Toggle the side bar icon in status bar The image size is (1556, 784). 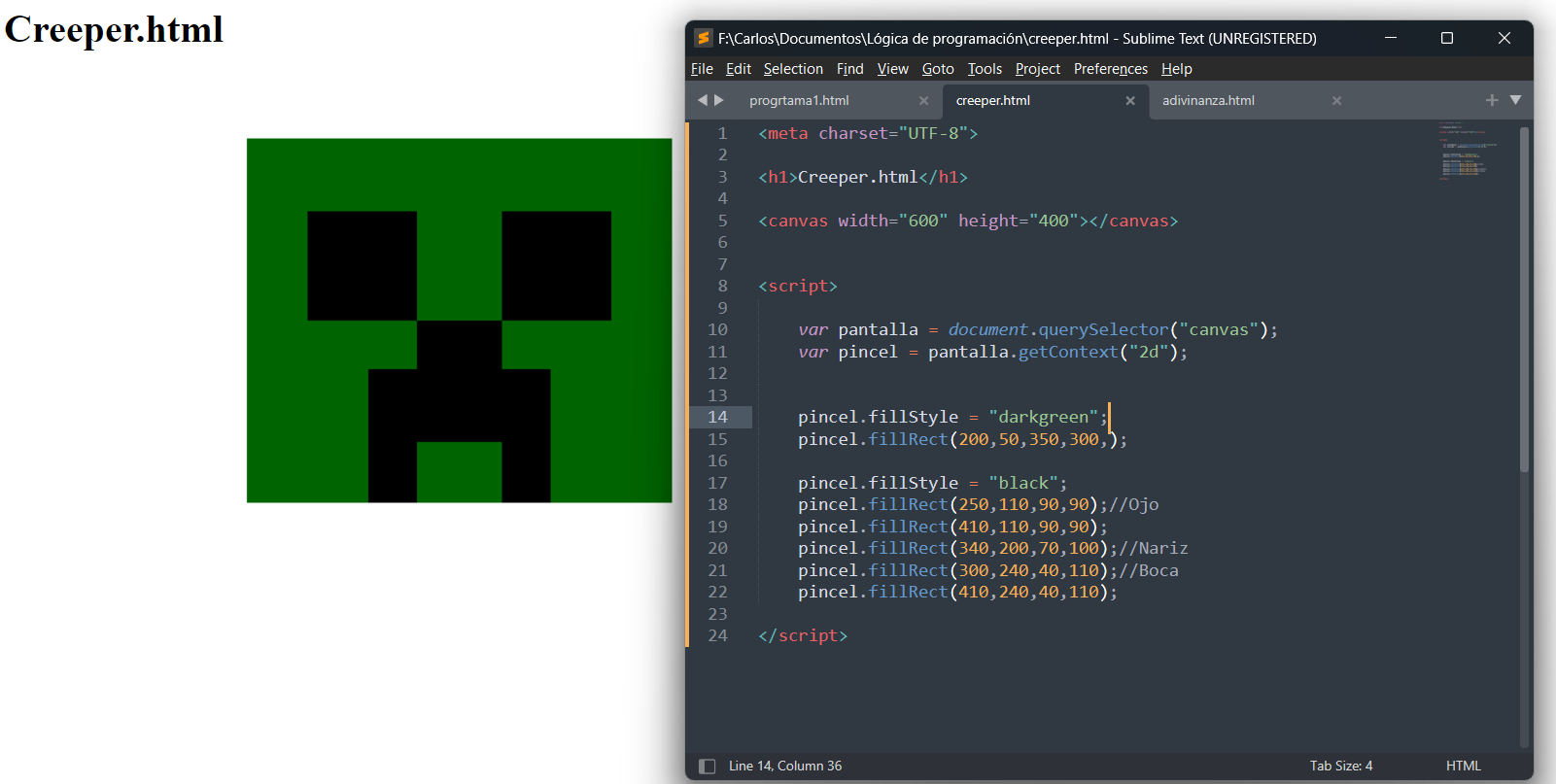tap(708, 767)
